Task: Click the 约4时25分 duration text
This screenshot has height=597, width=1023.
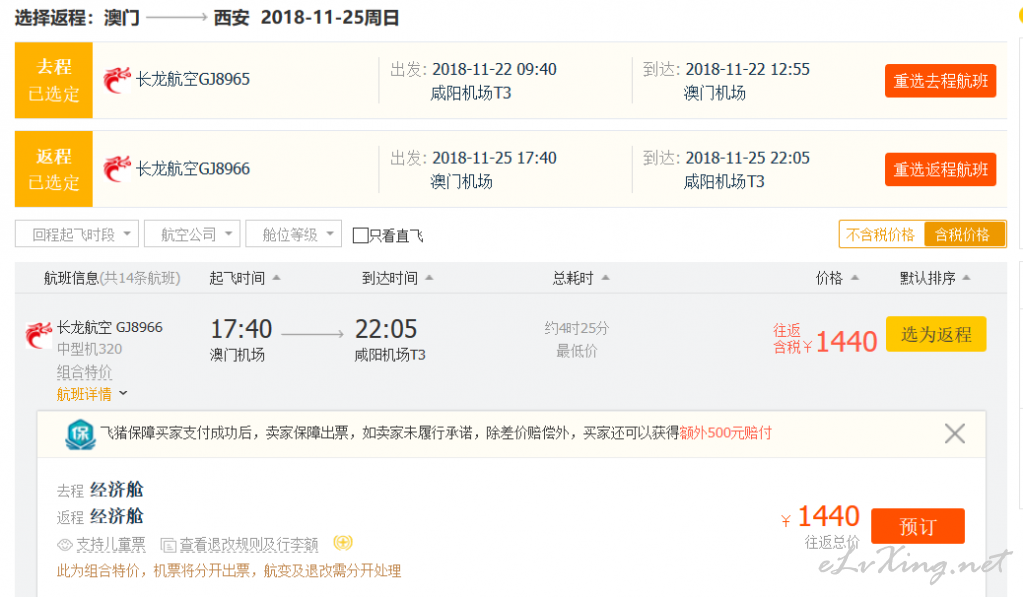Action: click(x=577, y=328)
